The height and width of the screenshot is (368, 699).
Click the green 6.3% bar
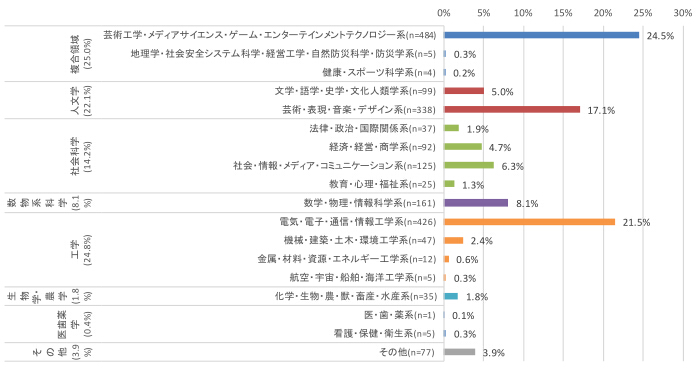(469, 165)
